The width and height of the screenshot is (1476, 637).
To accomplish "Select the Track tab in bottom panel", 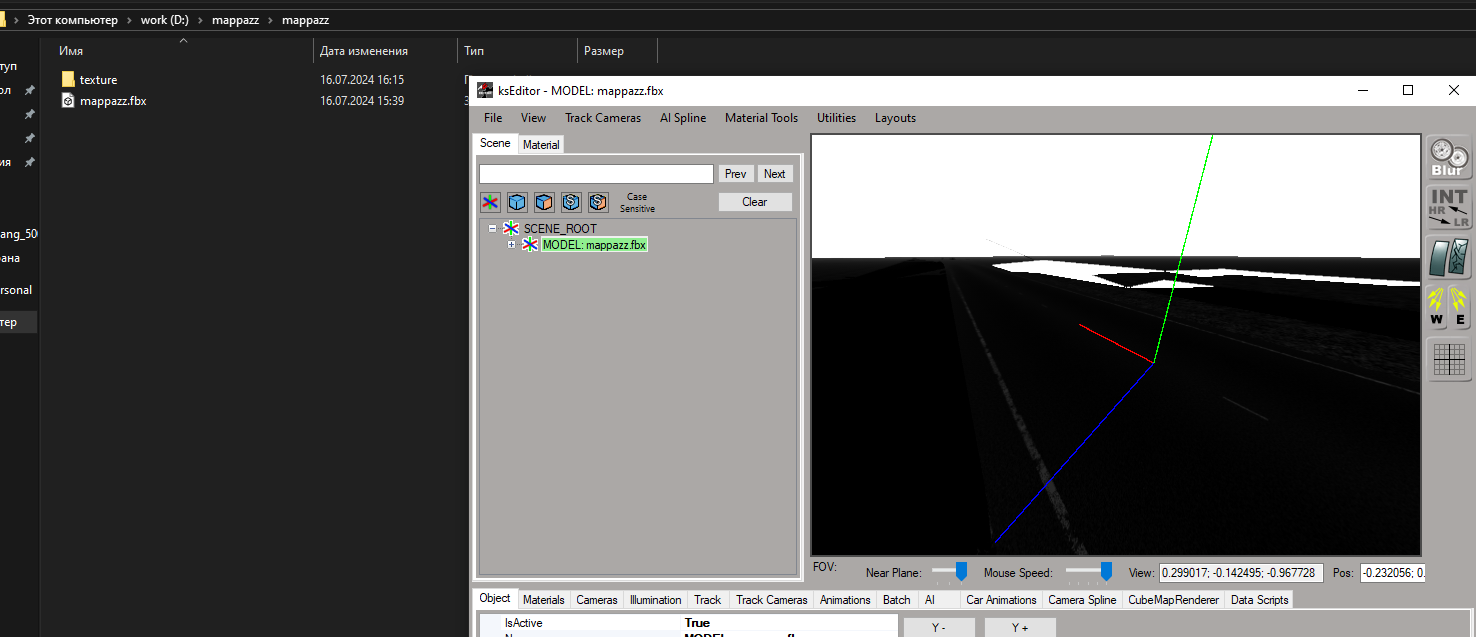I will (708, 600).
